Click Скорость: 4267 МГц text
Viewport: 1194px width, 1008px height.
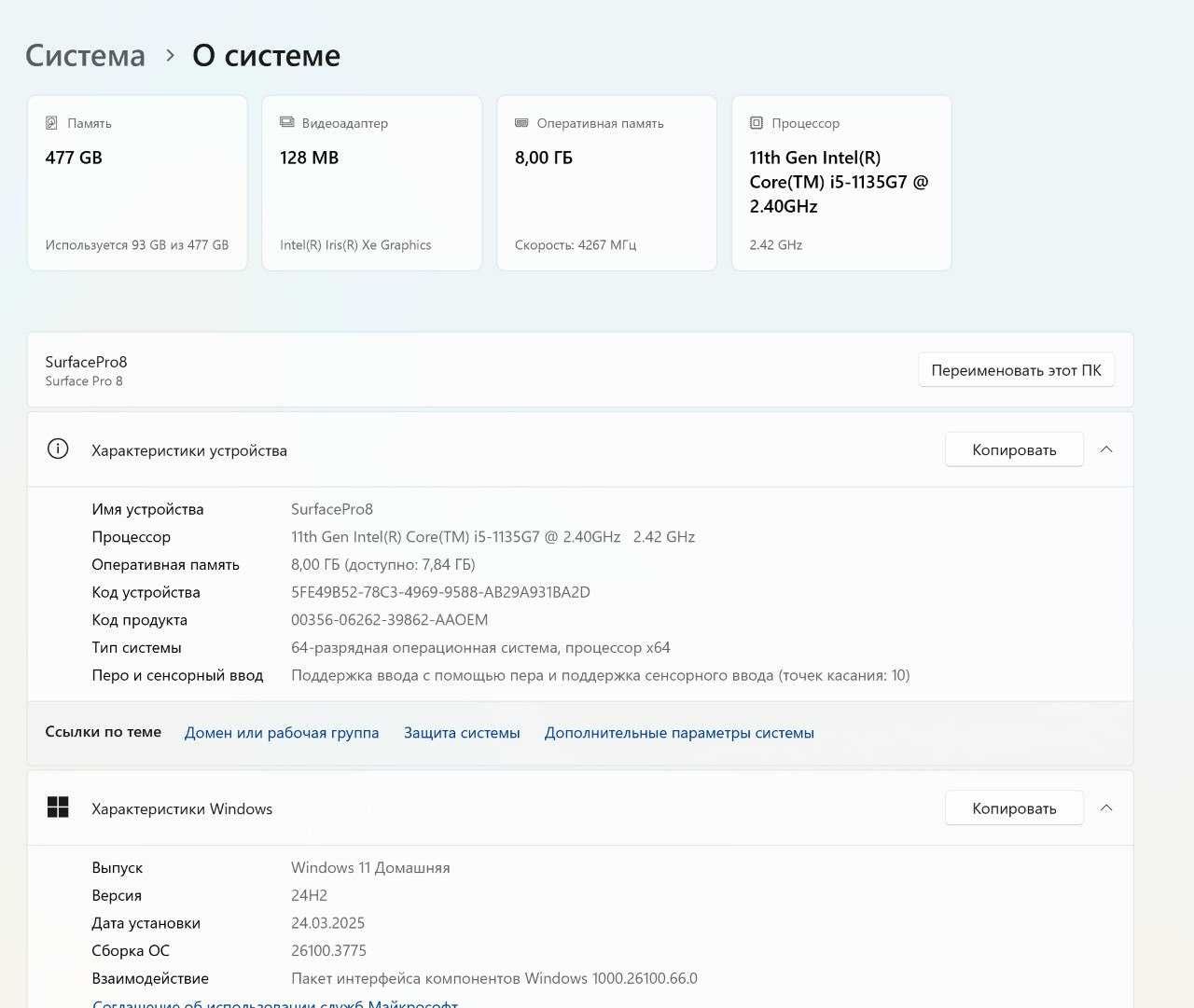coord(576,245)
